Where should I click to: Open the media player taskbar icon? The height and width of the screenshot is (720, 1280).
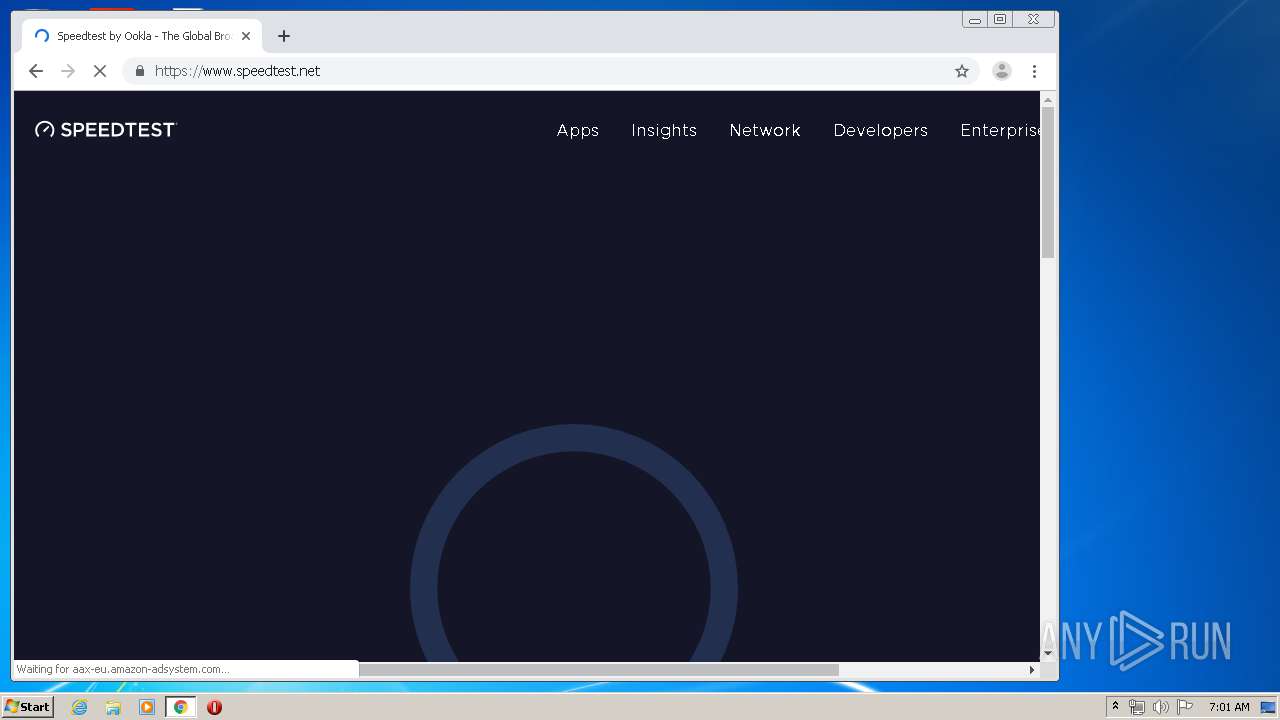click(x=147, y=707)
